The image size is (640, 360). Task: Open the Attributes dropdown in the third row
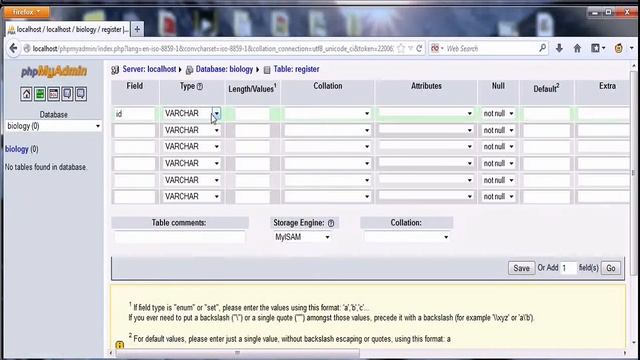(x=426, y=146)
